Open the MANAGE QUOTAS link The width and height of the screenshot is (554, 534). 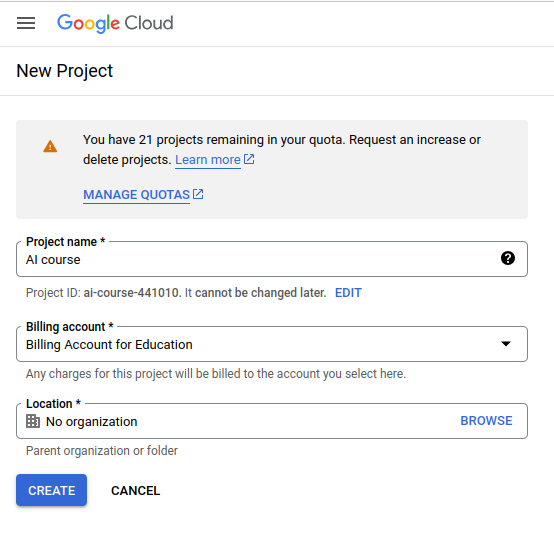point(136,195)
